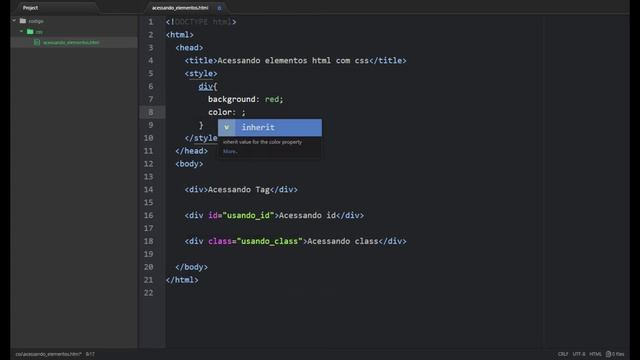Click the codigo project folder icon
Screen dimensions: 640x360
(23, 21)
